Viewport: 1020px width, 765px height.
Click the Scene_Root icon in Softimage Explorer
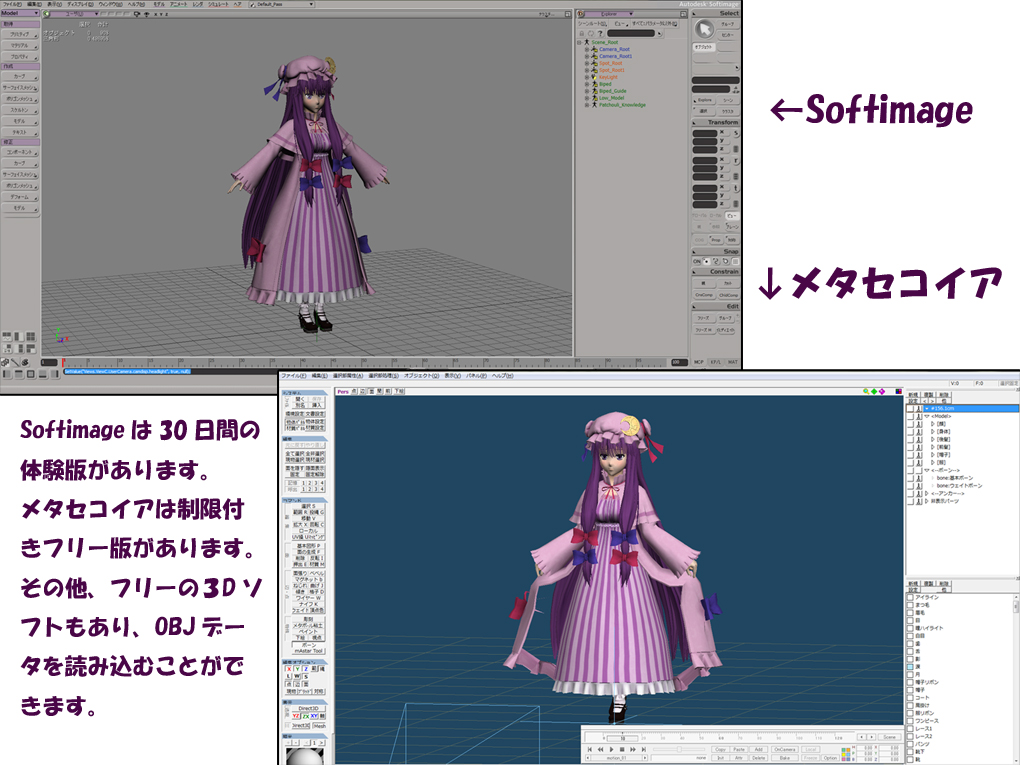coord(587,42)
